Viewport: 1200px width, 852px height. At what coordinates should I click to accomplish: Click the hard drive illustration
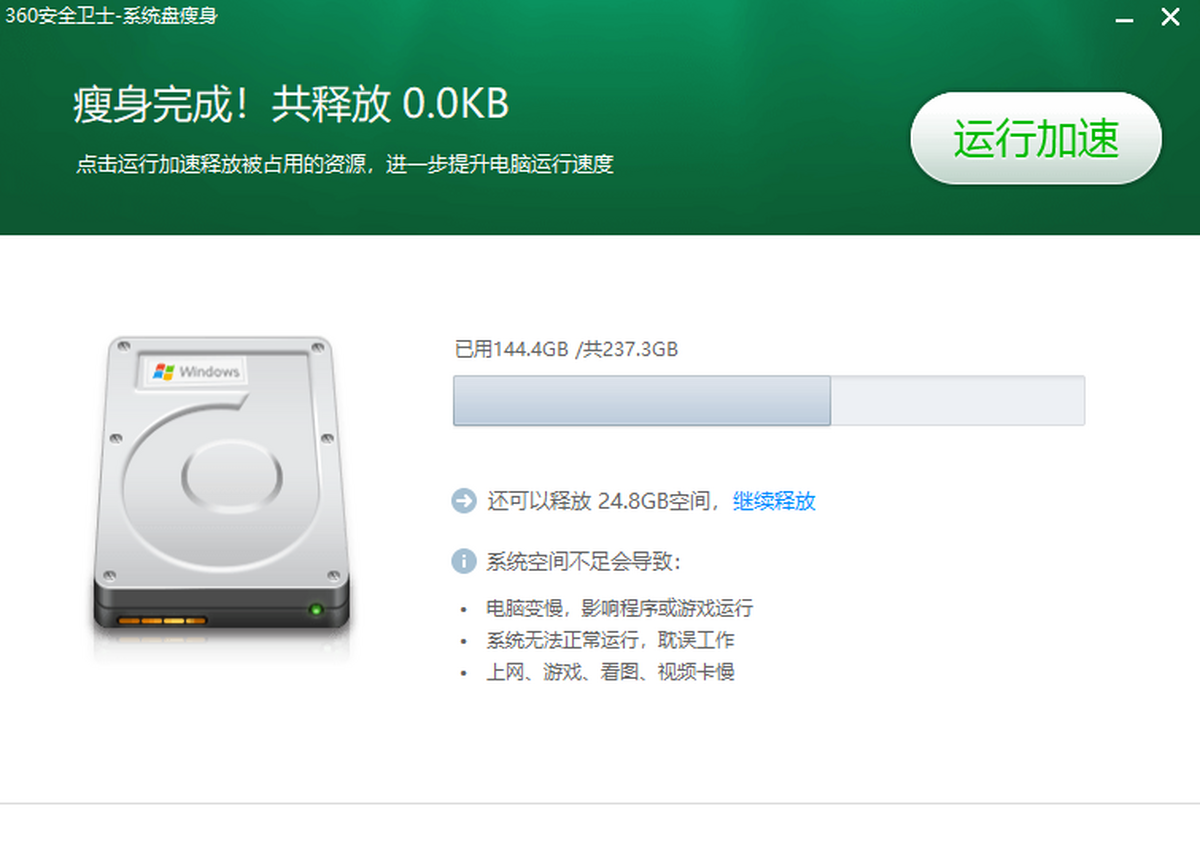(221, 486)
